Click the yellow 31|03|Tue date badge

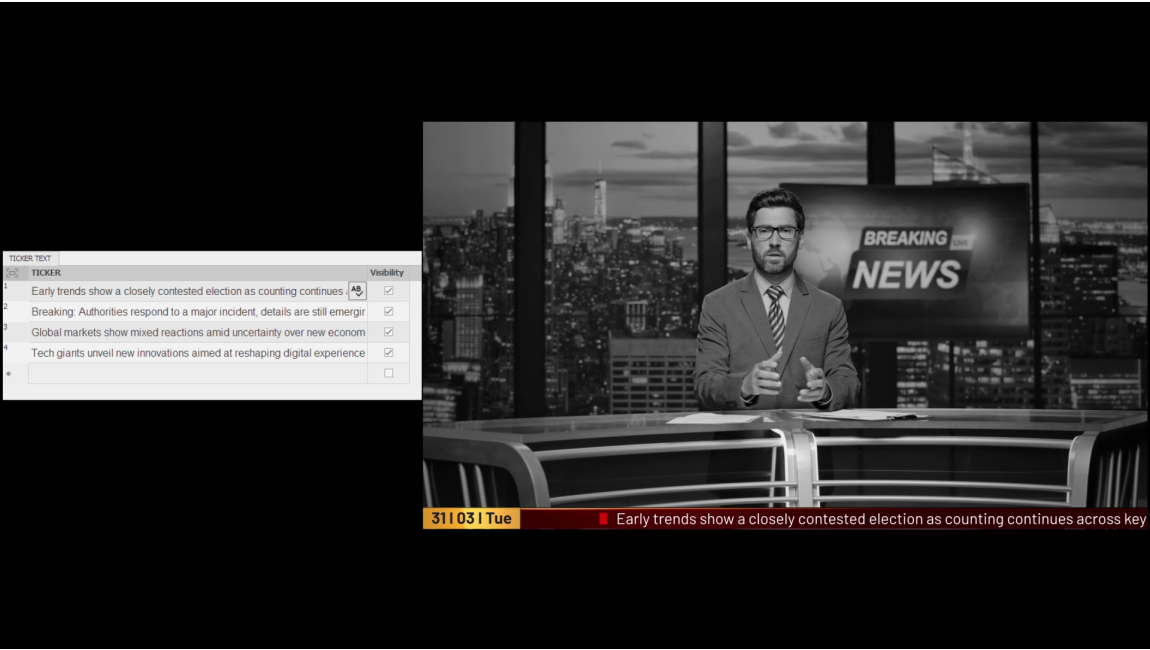tap(471, 519)
